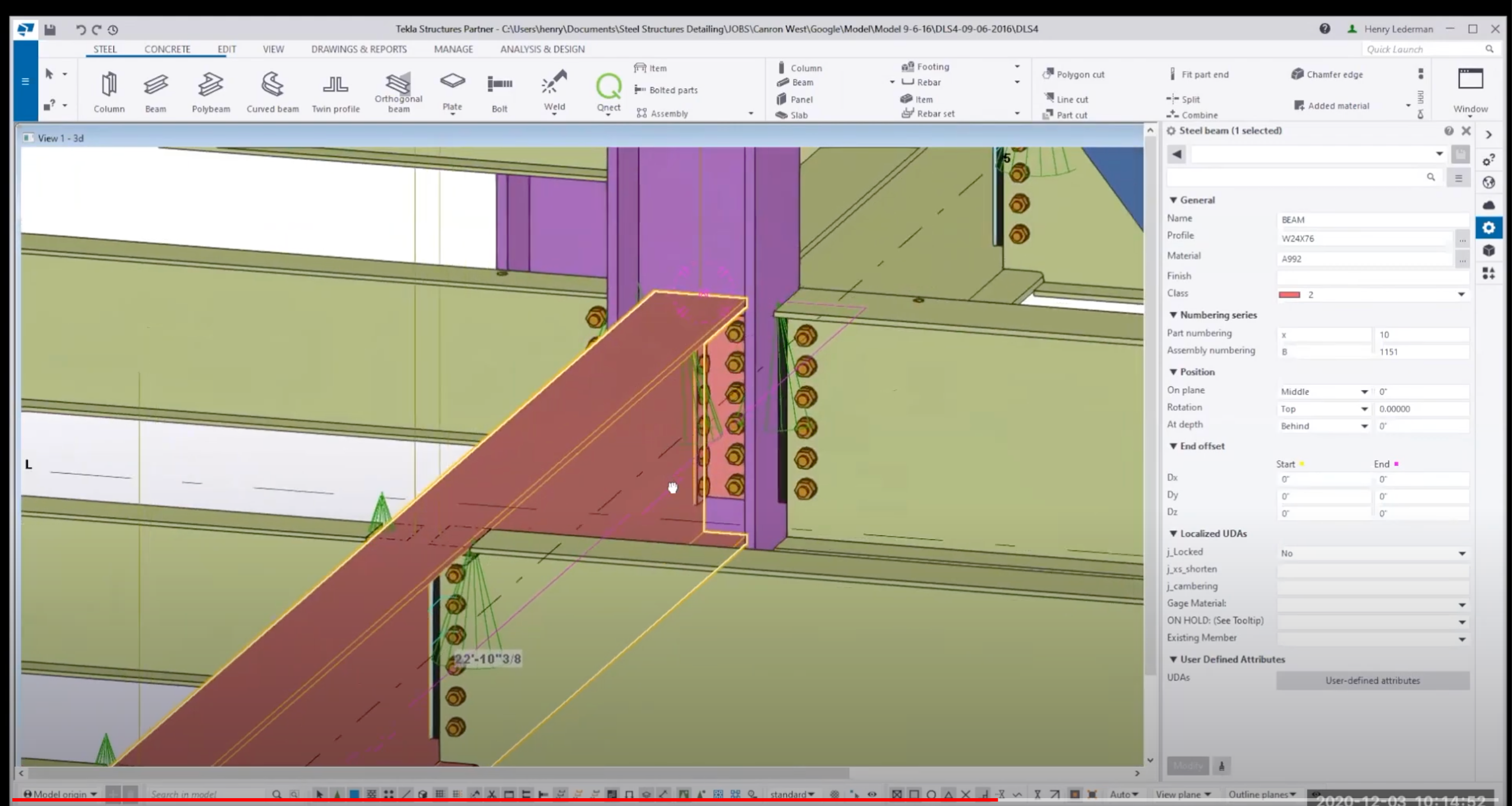Click the Polygon cut tool
Image resolution: width=1512 pixels, height=806 pixels.
click(1073, 75)
